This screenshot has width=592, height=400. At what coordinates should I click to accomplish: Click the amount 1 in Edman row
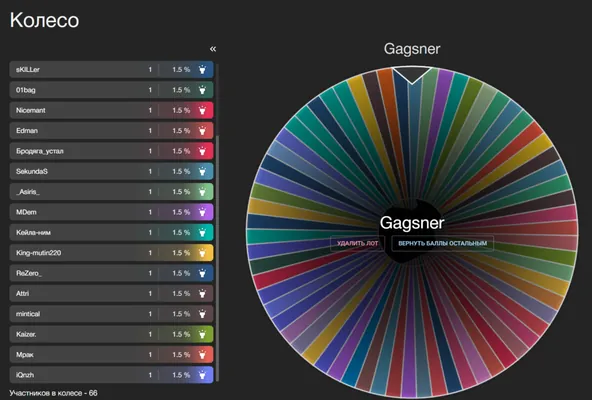click(150, 131)
